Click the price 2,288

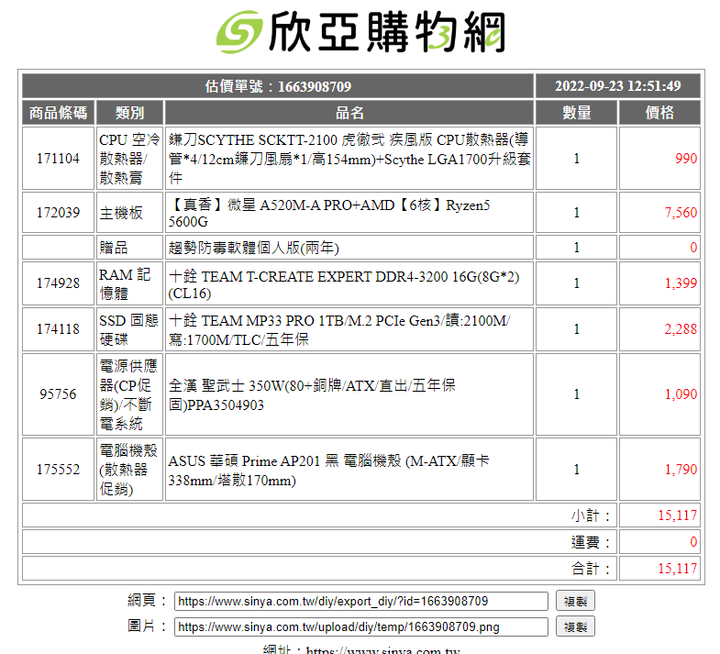click(681, 329)
